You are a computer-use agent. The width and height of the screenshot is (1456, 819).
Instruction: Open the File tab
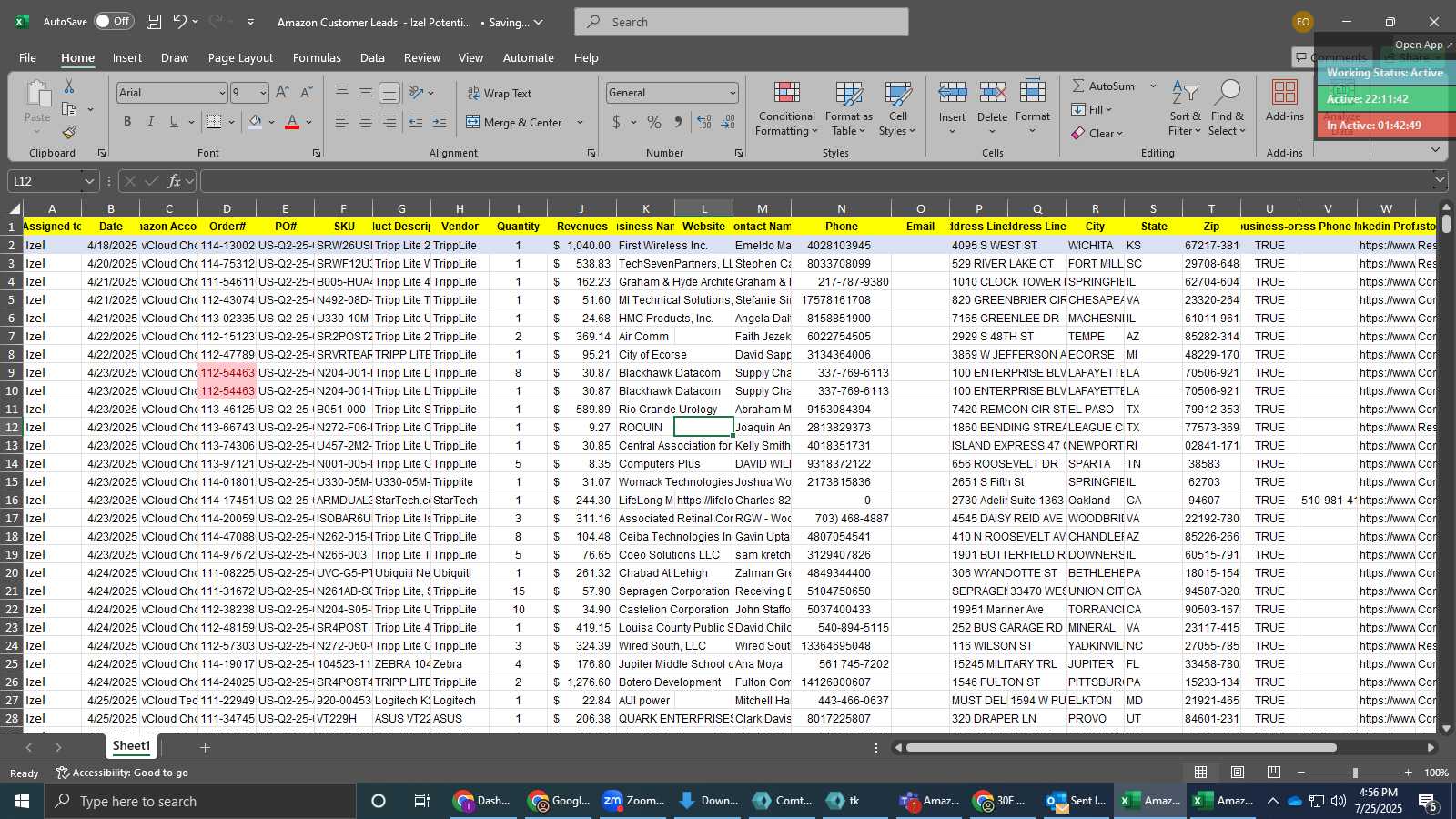[28, 57]
